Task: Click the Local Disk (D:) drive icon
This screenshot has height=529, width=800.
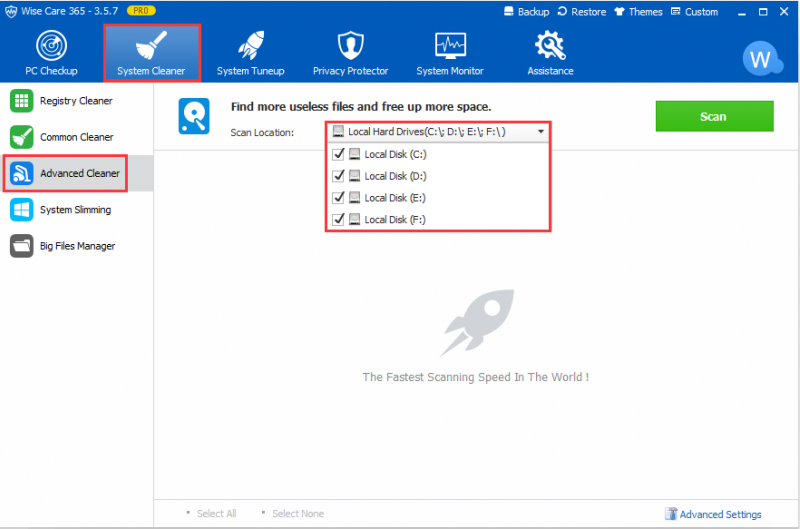Action: [x=355, y=176]
